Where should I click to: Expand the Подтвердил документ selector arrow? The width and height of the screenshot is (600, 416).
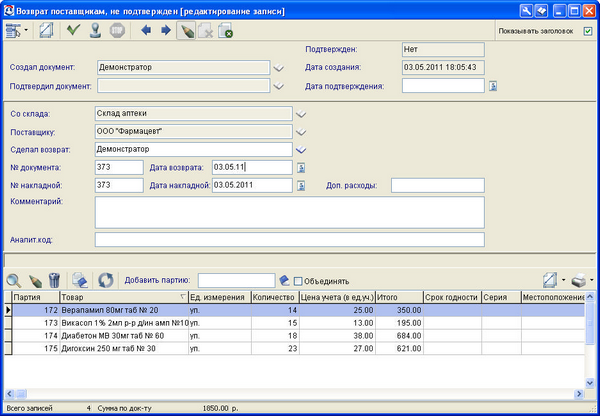pyautogui.click(x=279, y=86)
